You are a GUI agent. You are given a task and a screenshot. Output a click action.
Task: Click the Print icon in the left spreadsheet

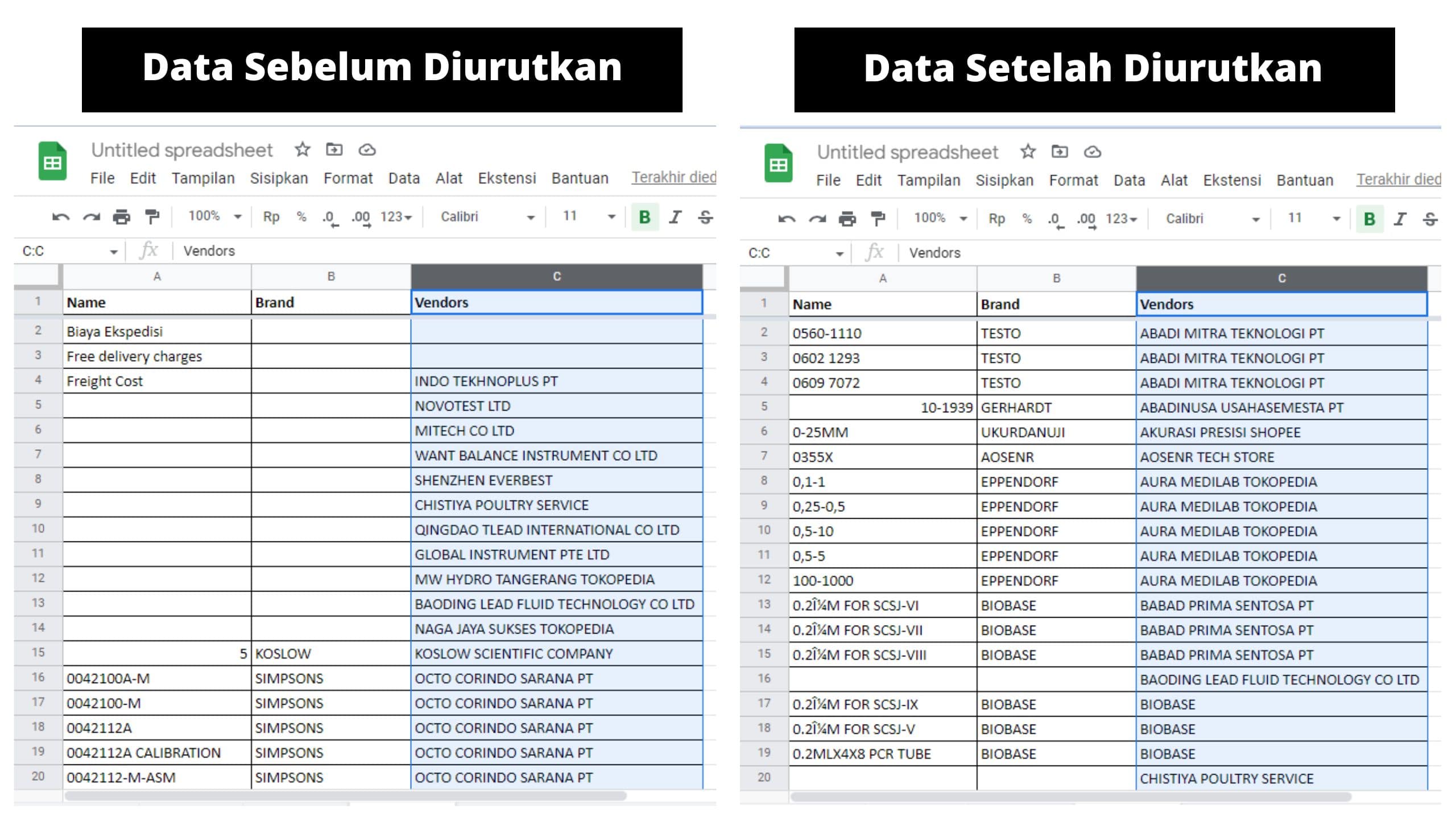point(121,217)
